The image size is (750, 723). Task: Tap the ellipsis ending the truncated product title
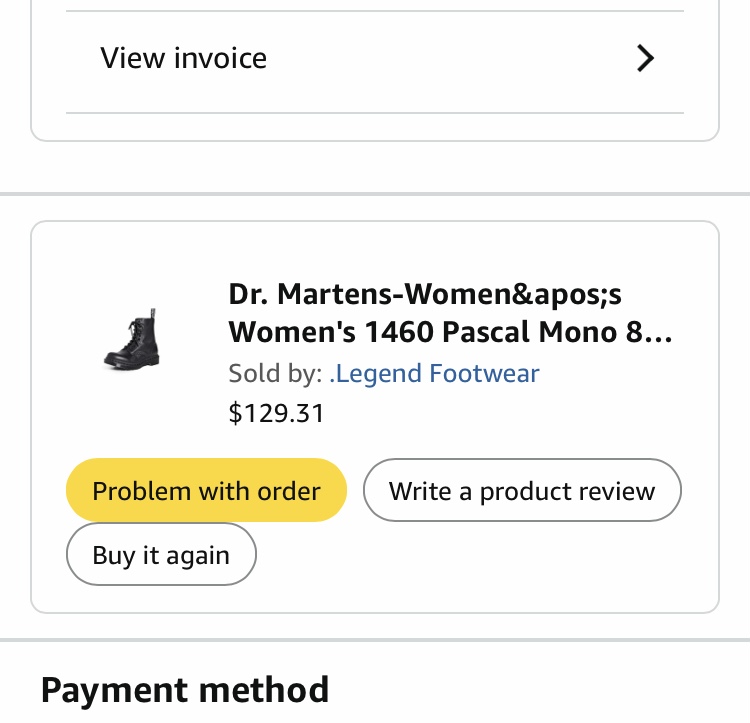[x=661, y=333]
